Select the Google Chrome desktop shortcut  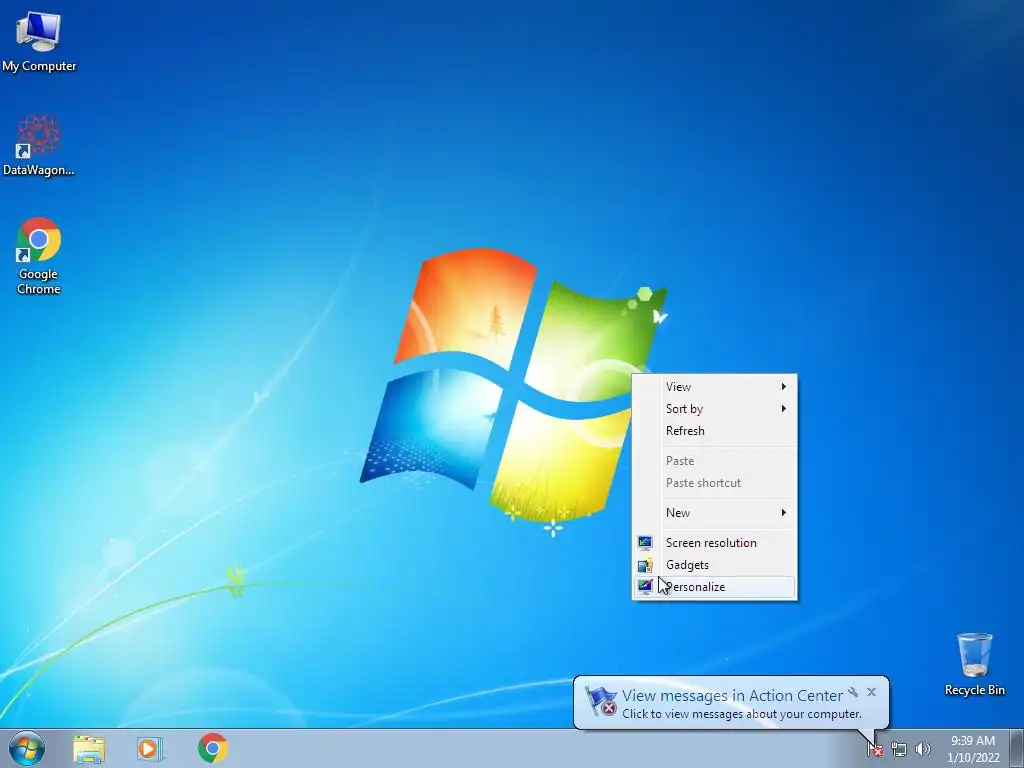click(x=39, y=255)
